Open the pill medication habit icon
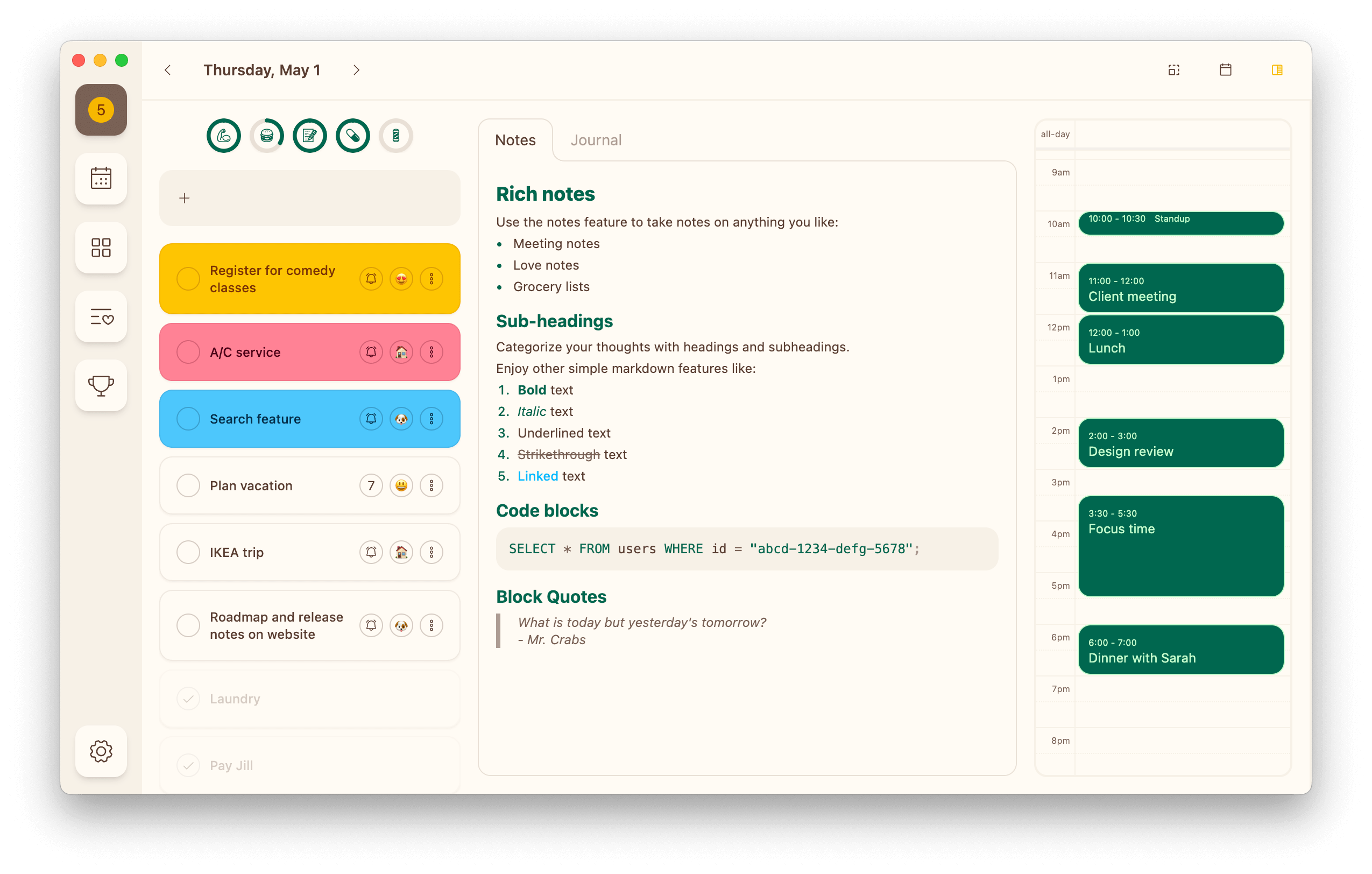The height and width of the screenshot is (874, 1372). pos(353,136)
